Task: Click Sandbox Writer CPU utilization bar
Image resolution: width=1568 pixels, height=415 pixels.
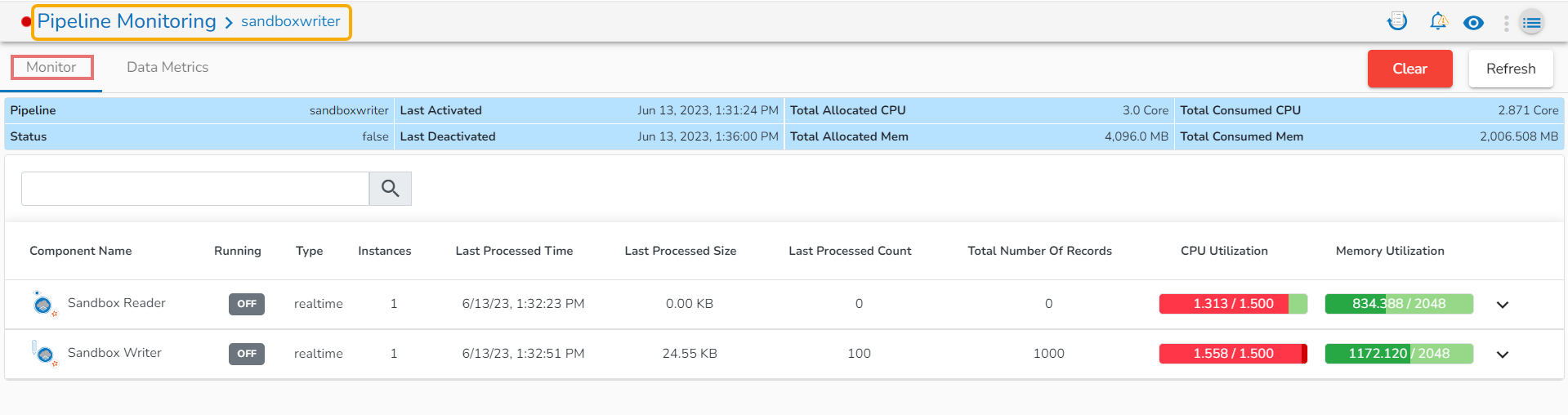Action: (x=1232, y=354)
